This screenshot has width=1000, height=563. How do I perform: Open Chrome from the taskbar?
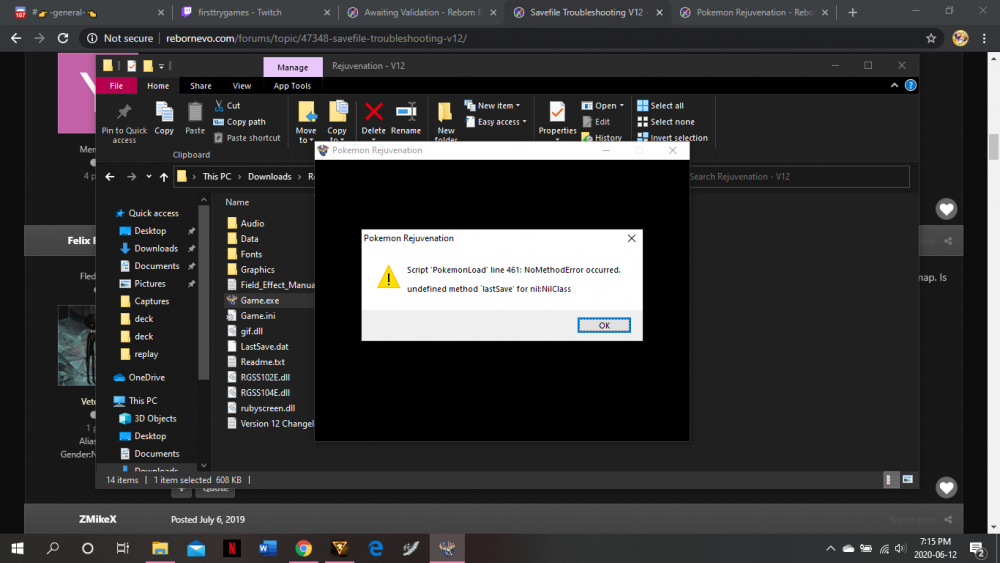(x=304, y=548)
